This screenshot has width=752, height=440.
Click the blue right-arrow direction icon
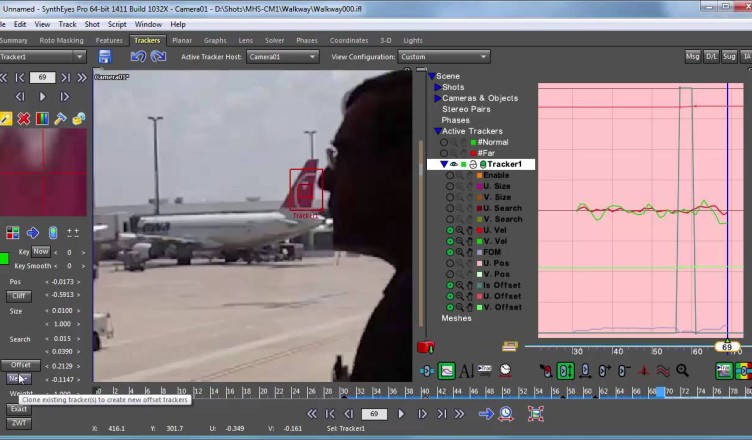click(x=33, y=233)
